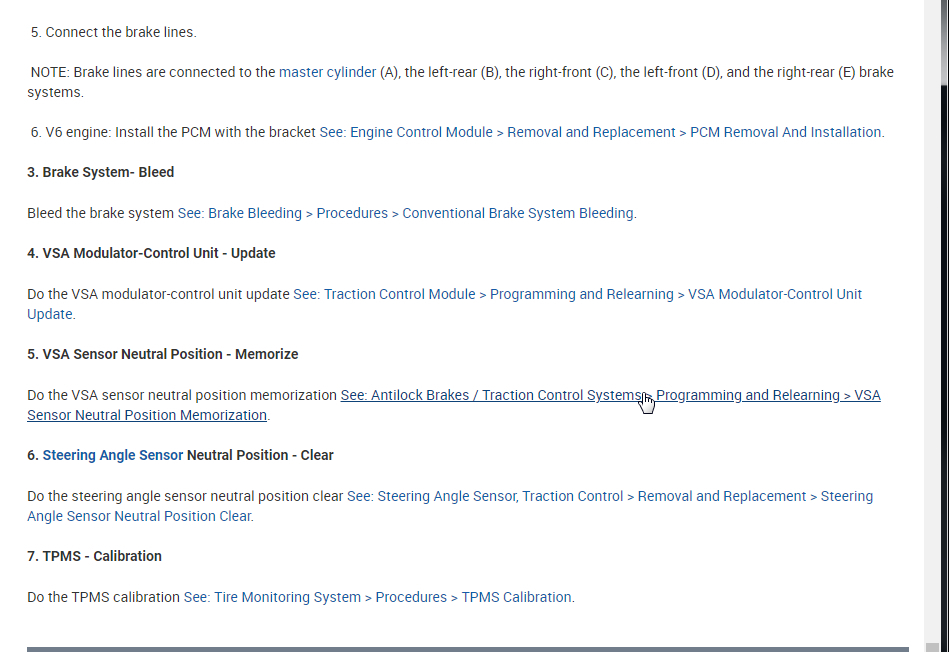Click the 'TPMS - Calibration' heading
The image size is (949, 652).
pyautogui.click(x=94, y=556)
